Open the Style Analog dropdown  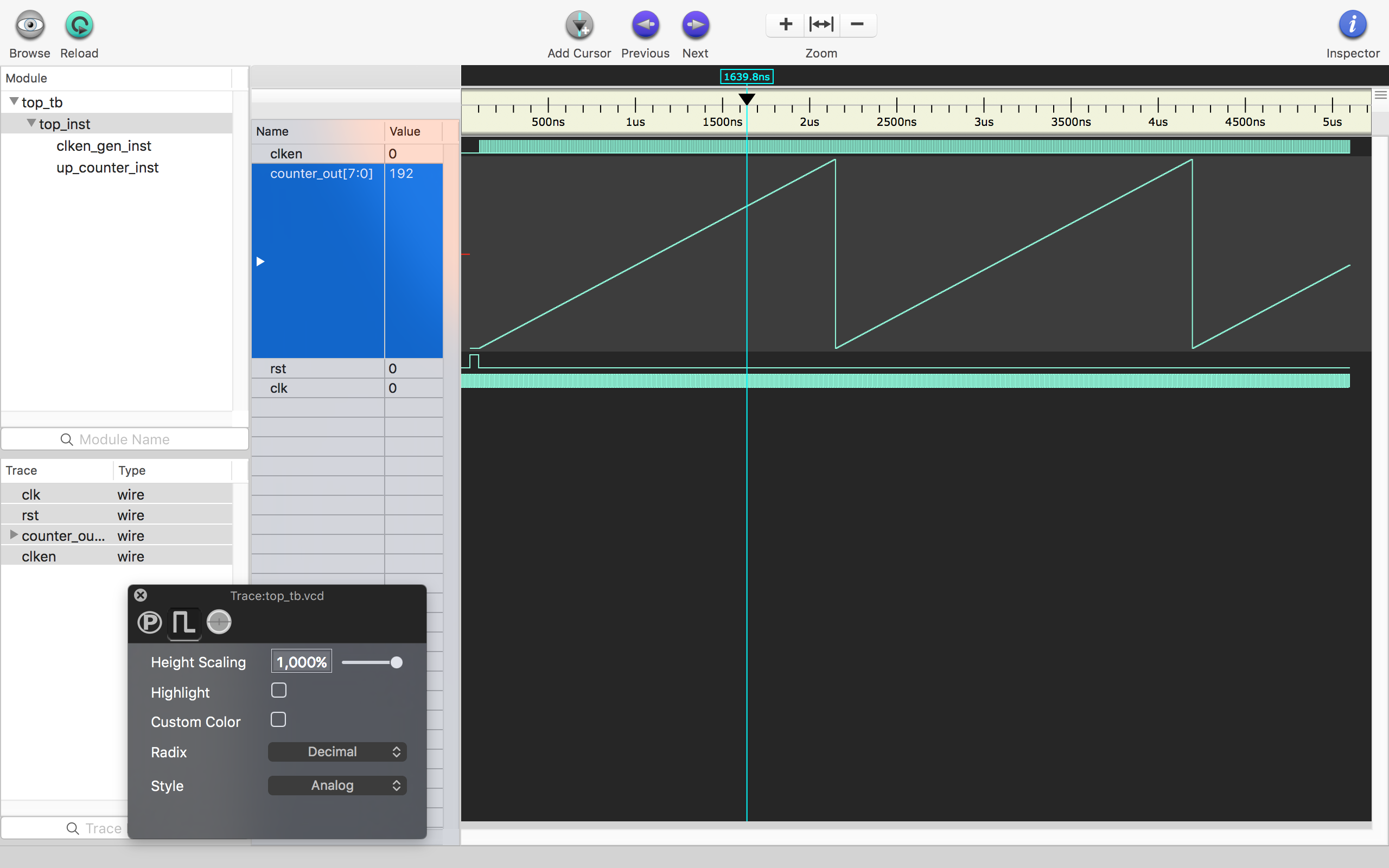point(337,786)
